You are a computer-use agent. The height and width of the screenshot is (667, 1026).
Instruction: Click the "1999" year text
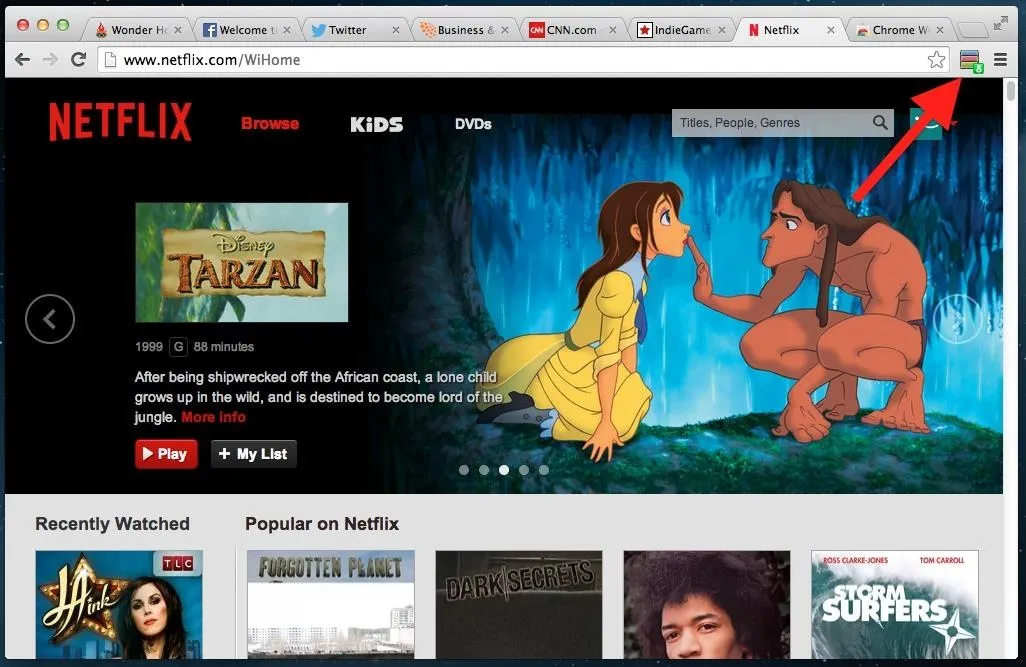pos(149,347)
